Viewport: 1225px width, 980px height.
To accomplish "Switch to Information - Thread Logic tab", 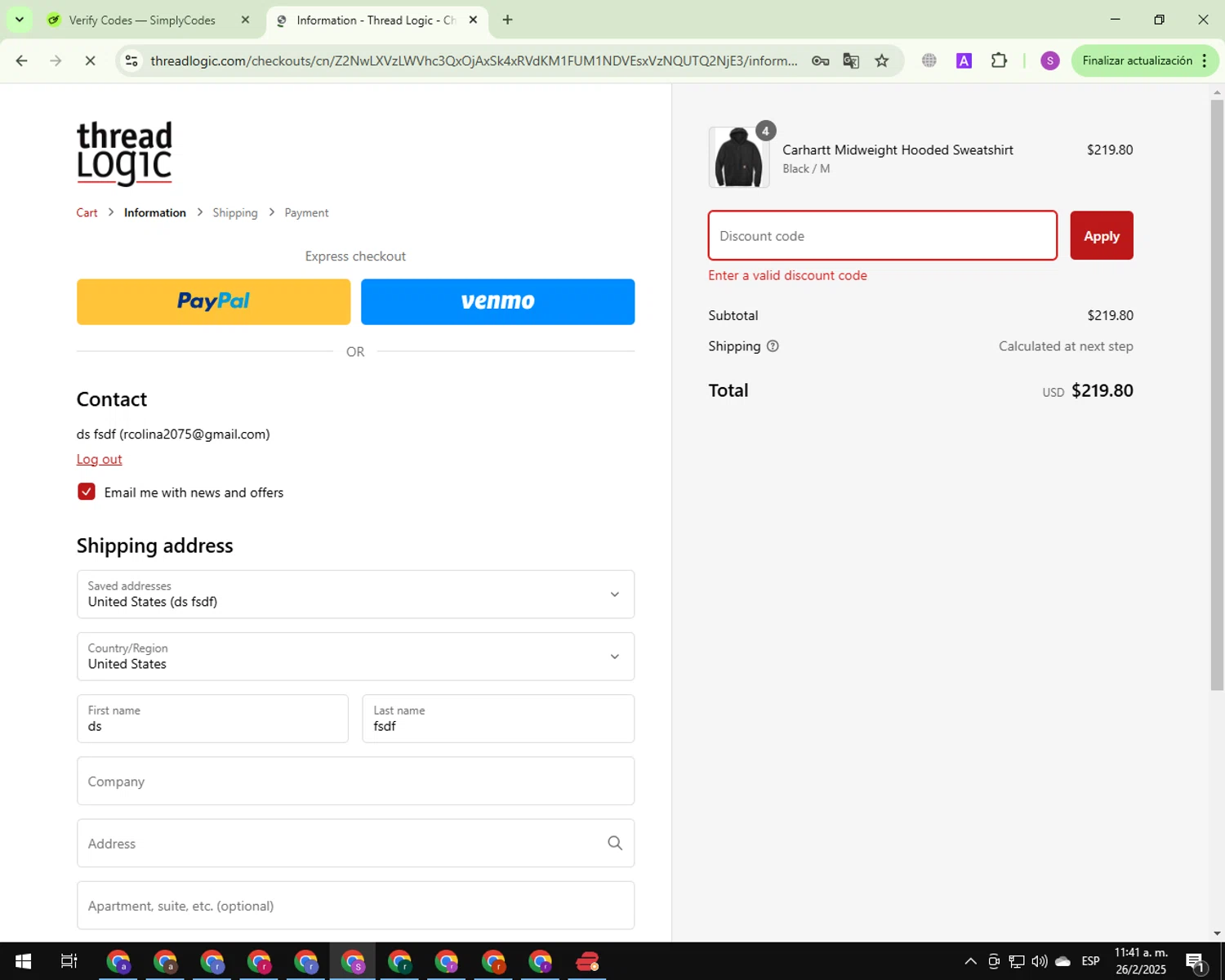I will coord(376,20).
